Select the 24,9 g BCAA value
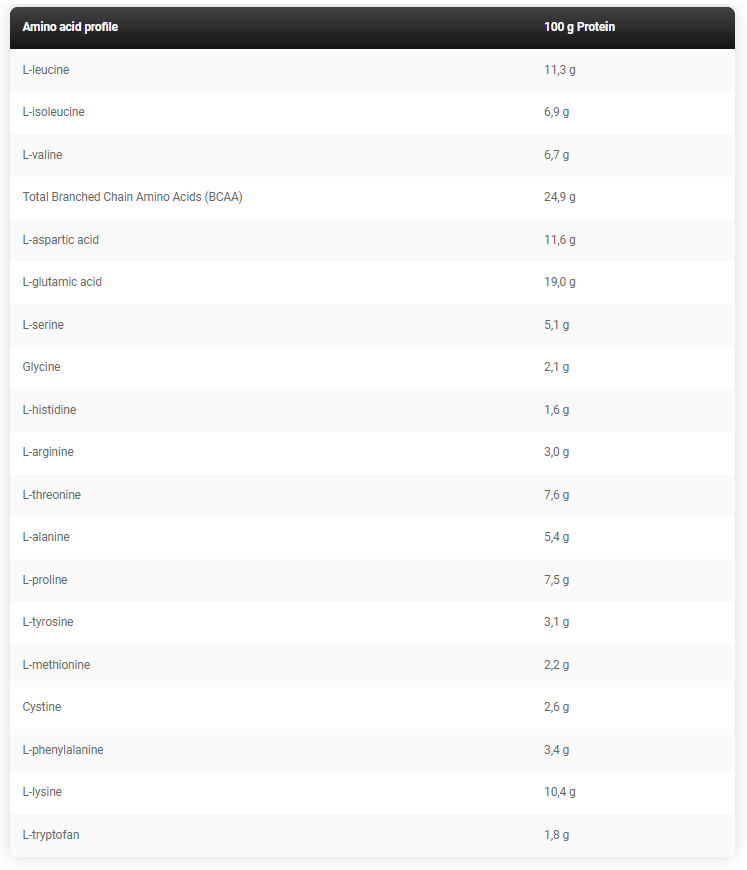Image resolution: width=747 pixels, height=870 pixels. click(559, 197)
